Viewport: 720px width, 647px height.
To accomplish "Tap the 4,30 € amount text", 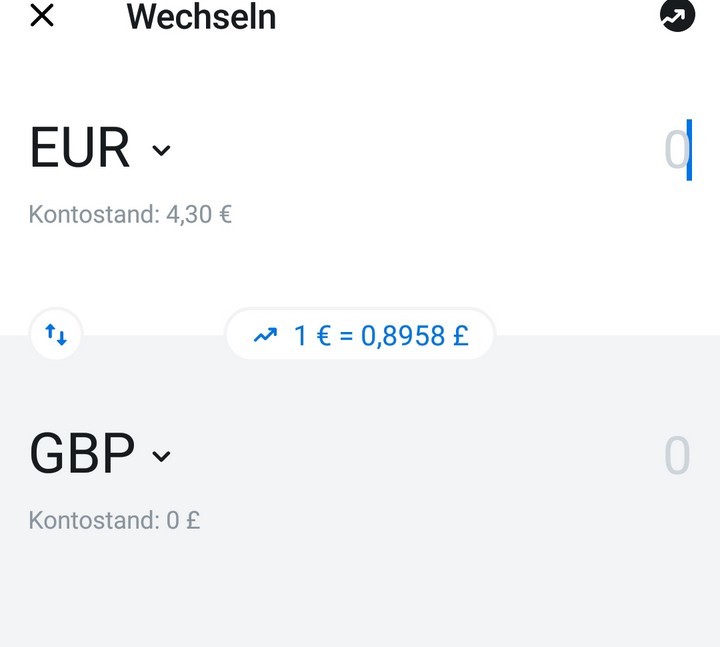I will point(199,214).
